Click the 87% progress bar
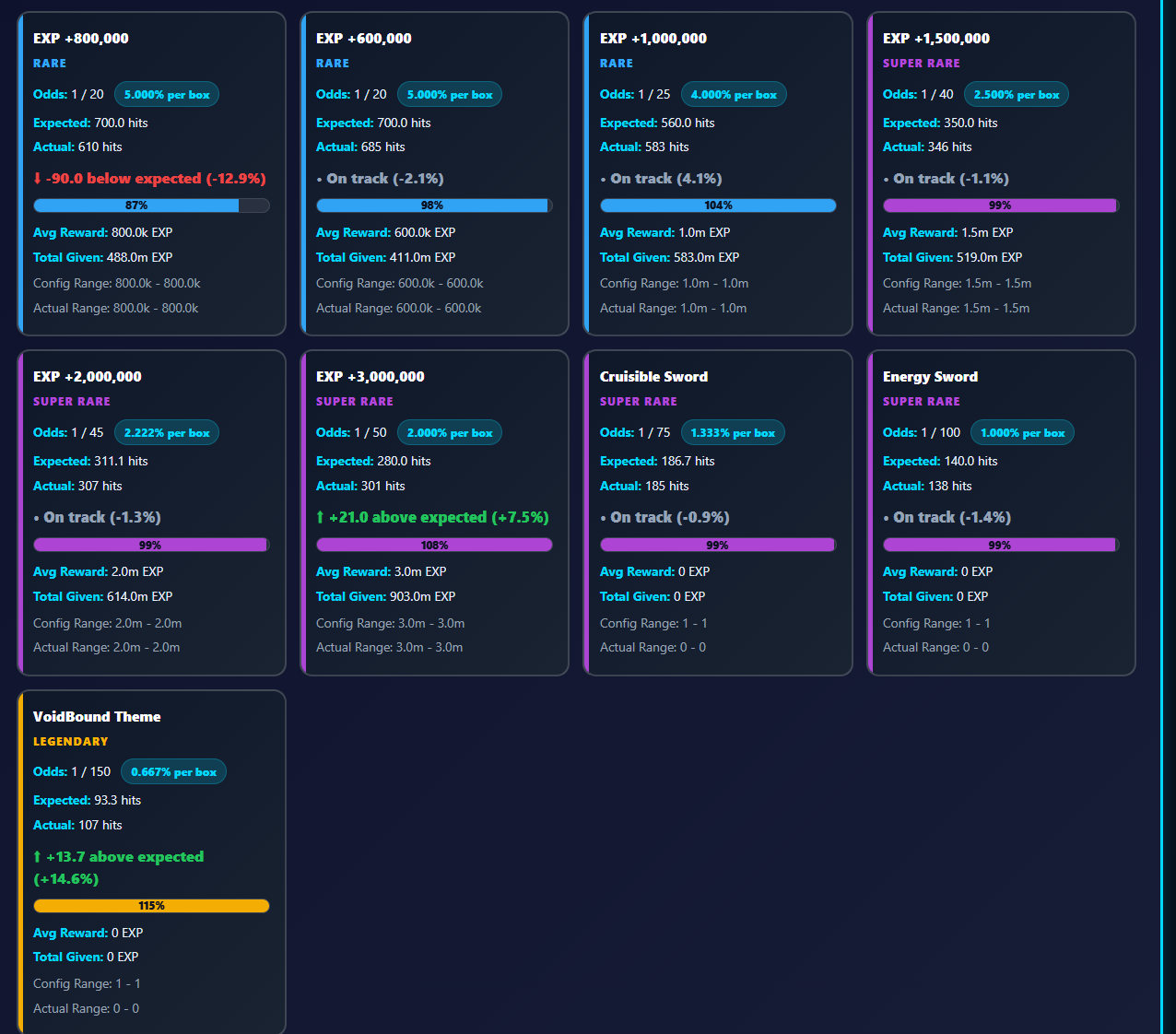The width and height of the screenshot is (1176, 1034). point(151,206)
